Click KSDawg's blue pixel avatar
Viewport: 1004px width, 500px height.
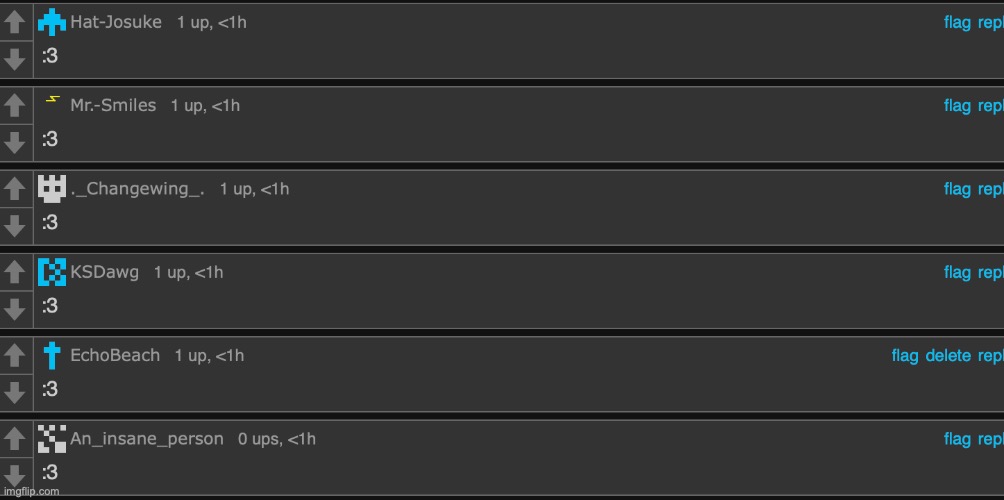52,272
